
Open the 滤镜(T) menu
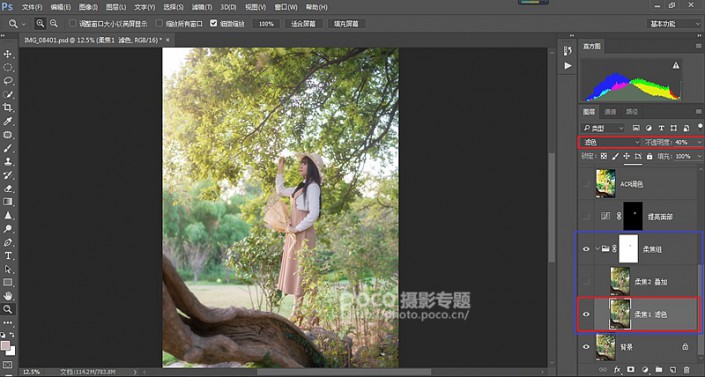(201, 7)
